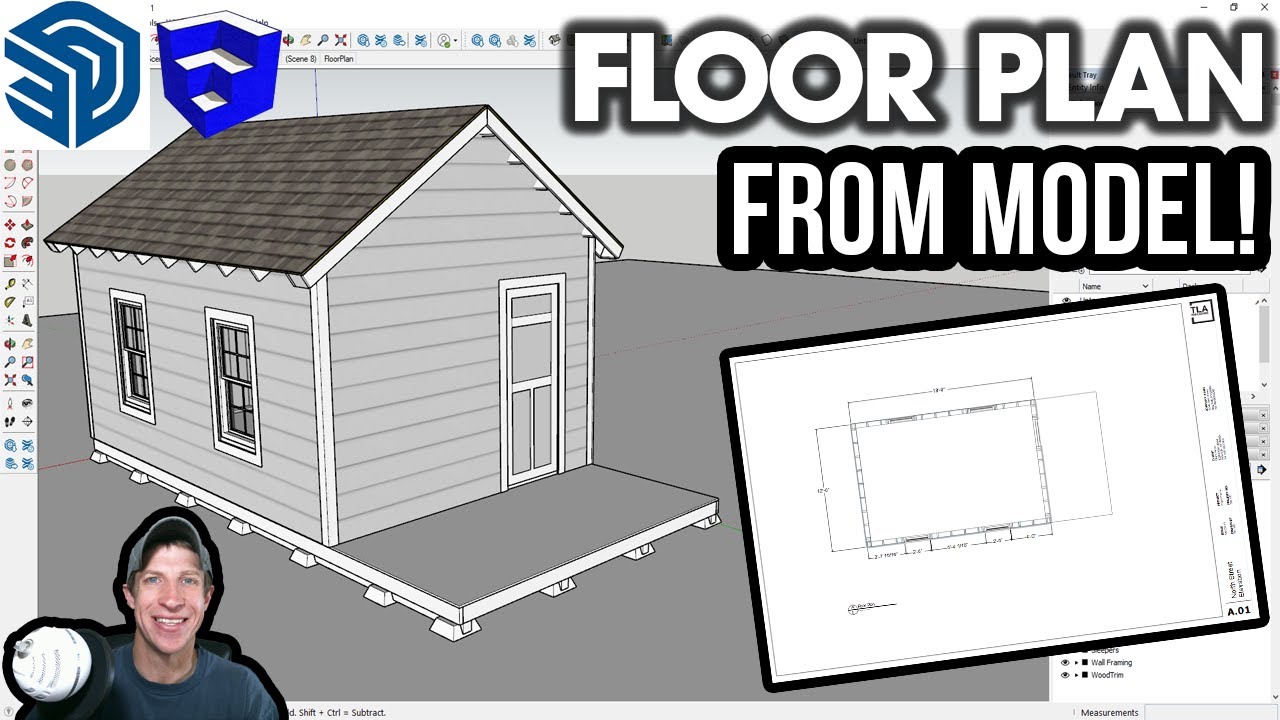The image size is (1280, 720).
Task: Select the Wall Framing tag name
Action: pos(1111,663)
